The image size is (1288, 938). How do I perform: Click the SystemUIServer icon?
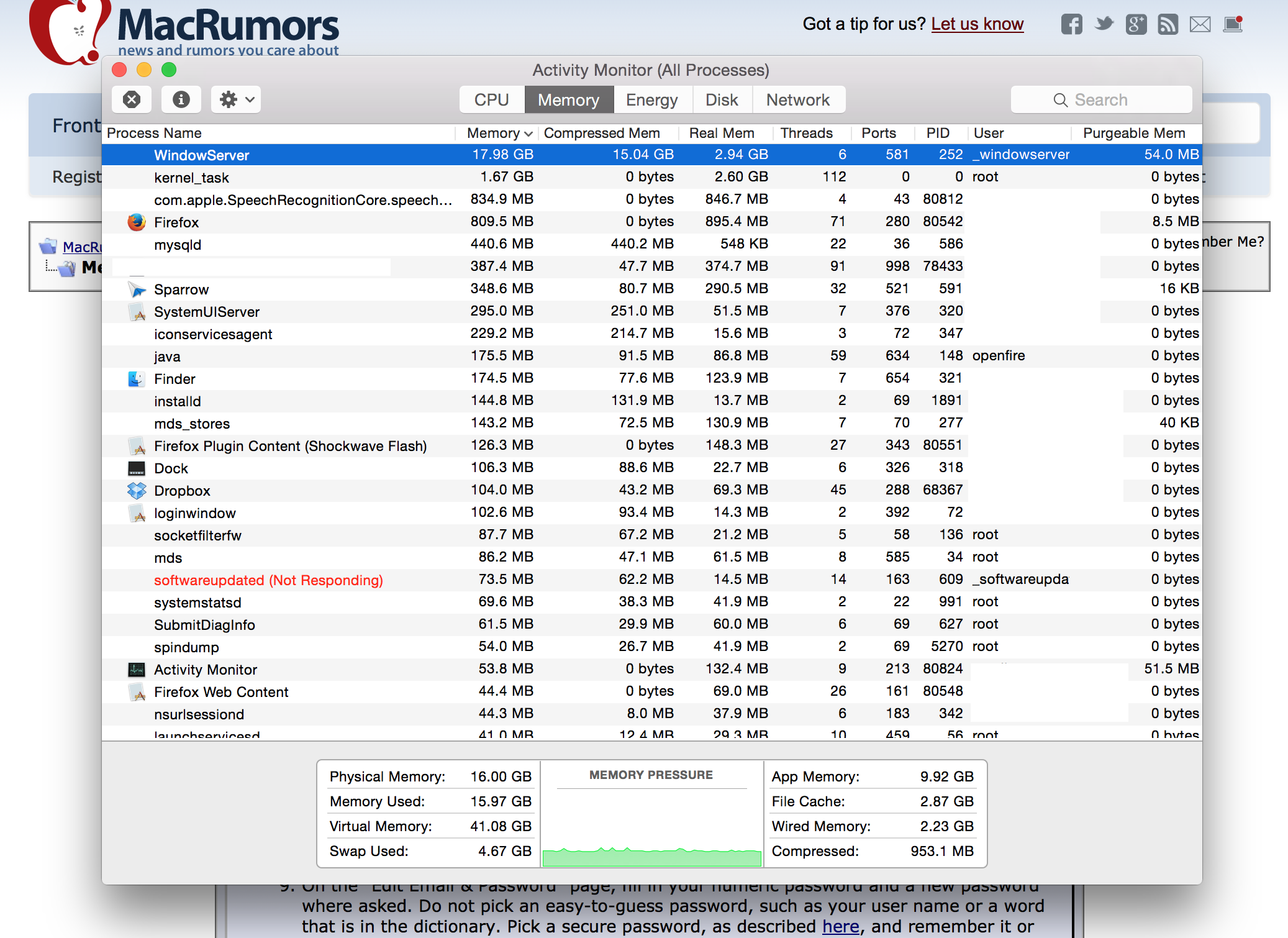pyautogui.click(x=137, y=311)
